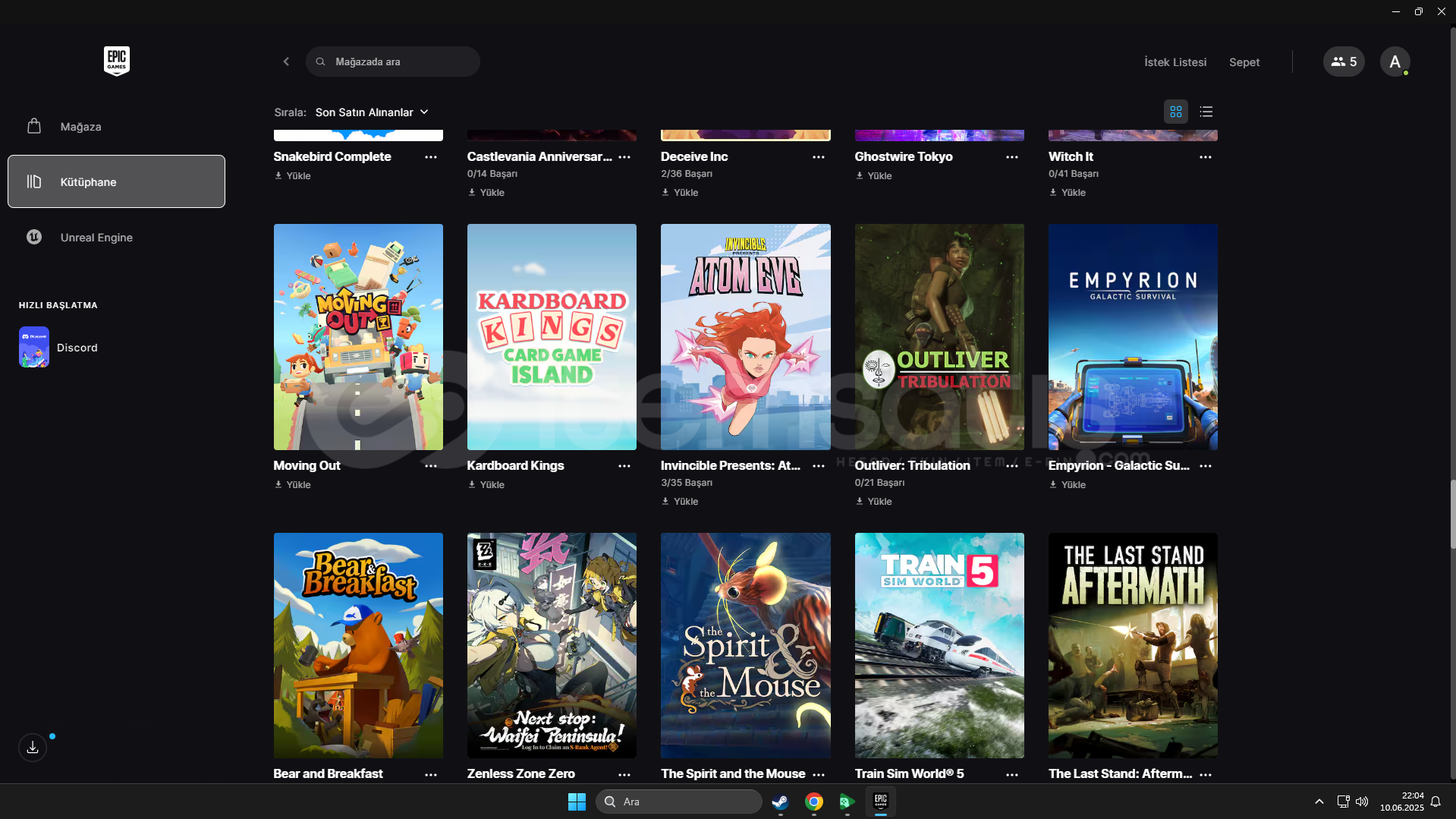Click the taskbar Ara search box
This screenshot has height=819, width=1456.
[679, 802]
